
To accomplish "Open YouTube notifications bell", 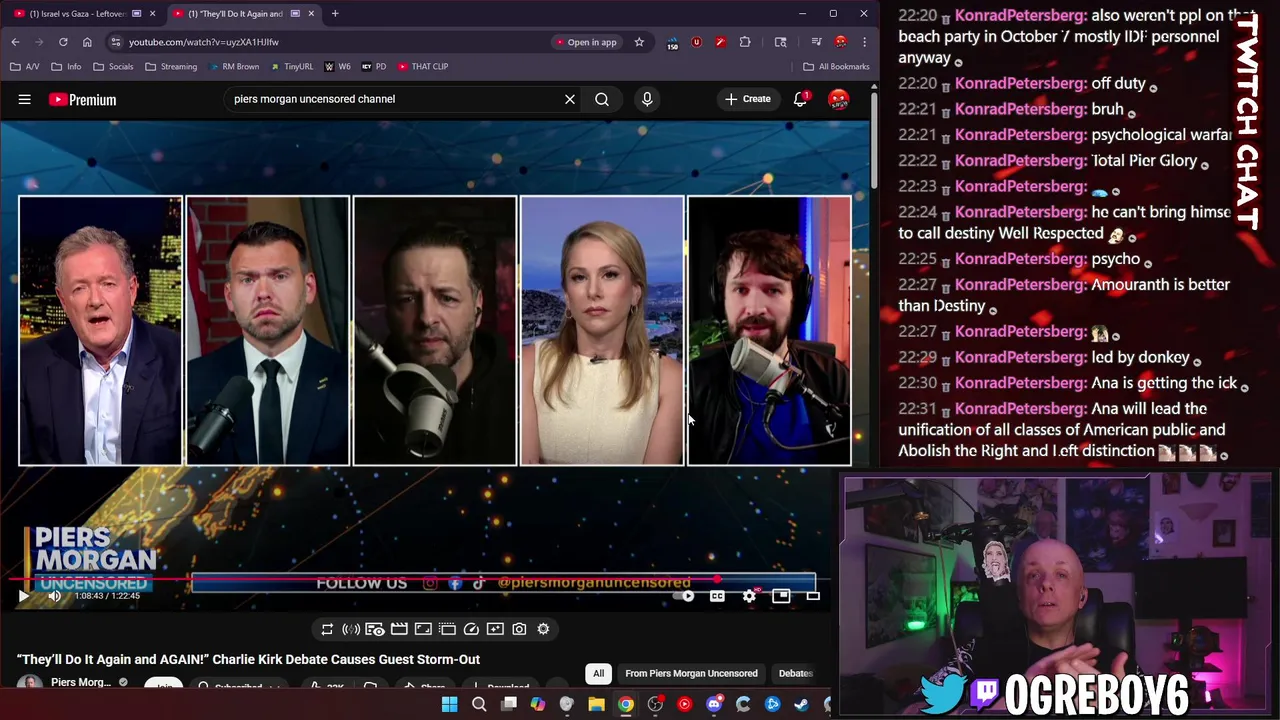I will tap(800, 99).
